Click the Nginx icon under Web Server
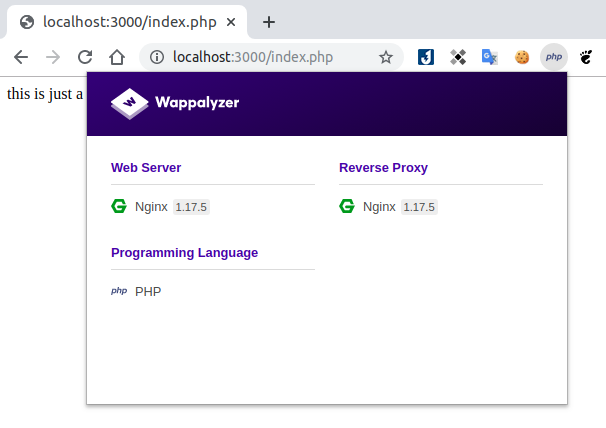This screenshot has width=606, height=428. tap(119, 206)
